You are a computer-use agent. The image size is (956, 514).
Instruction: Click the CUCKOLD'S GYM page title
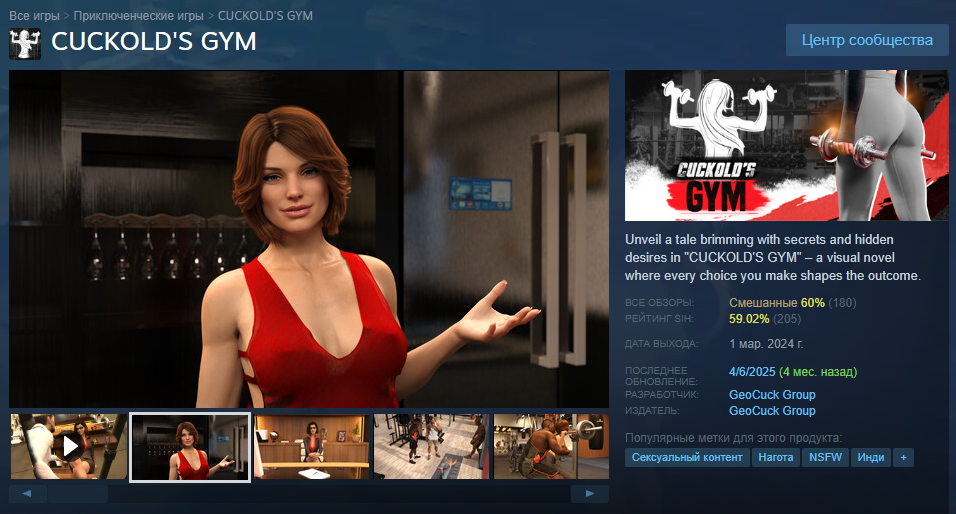154,42
